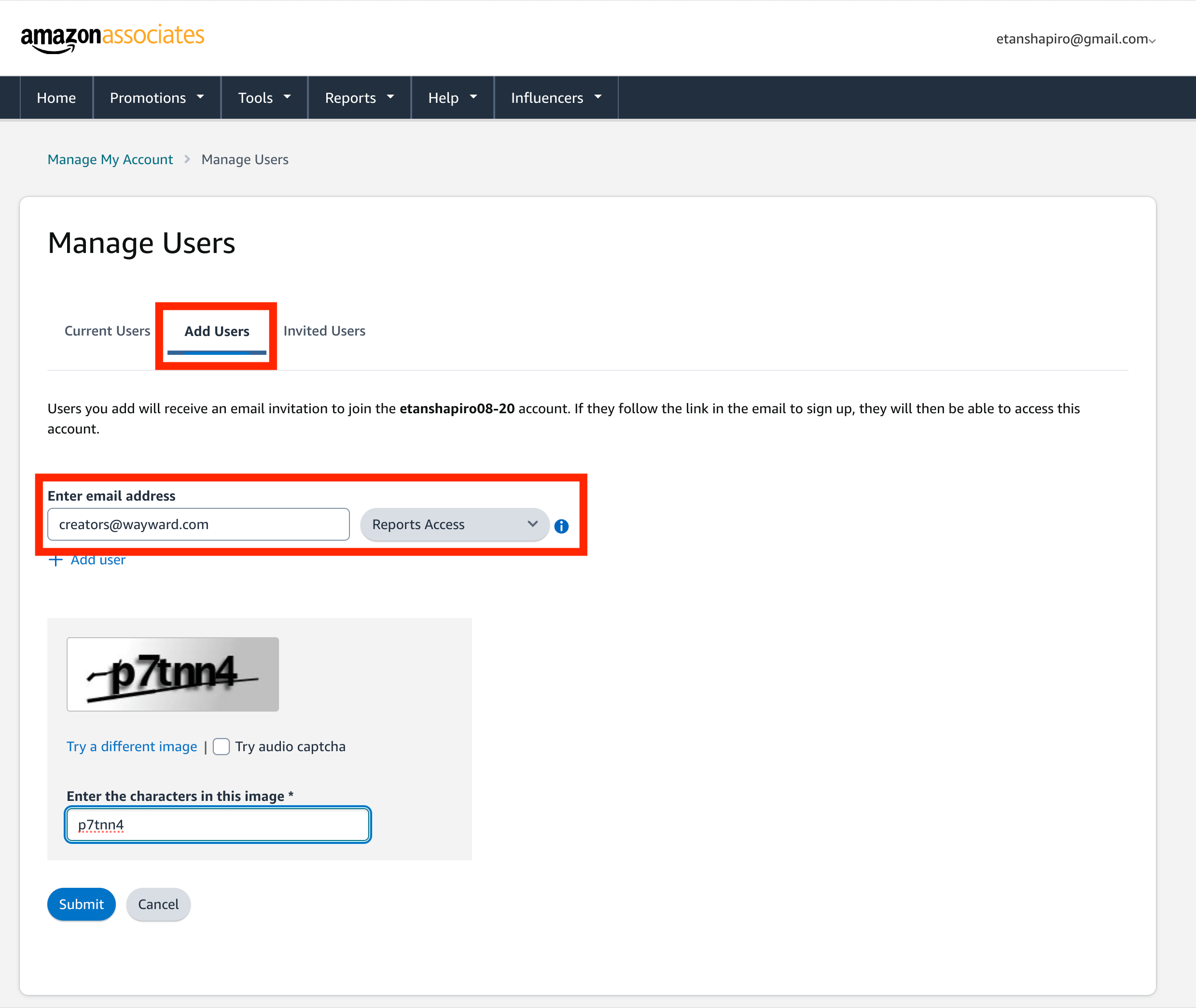The width and height of the screenshot is (1196, 1008).
Task: Focus the email address input field
Action: pos(199,524)
